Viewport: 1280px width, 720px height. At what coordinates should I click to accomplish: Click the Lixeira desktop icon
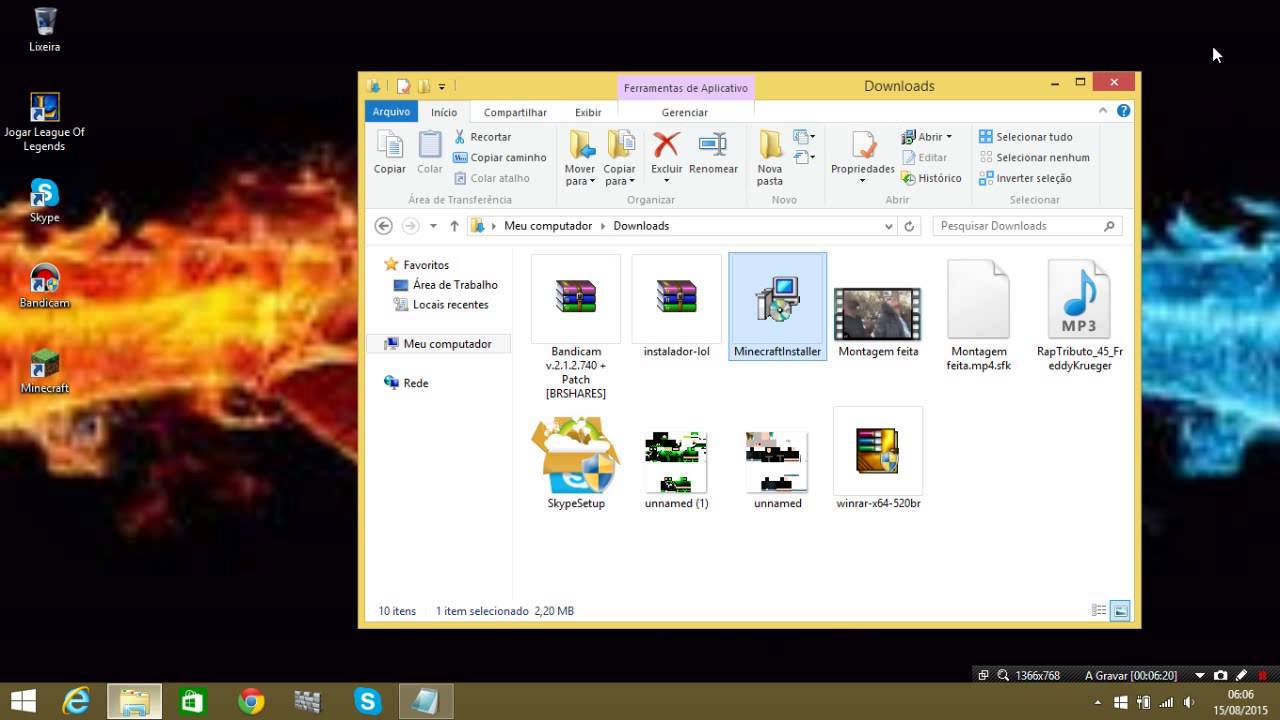(45, 30)
